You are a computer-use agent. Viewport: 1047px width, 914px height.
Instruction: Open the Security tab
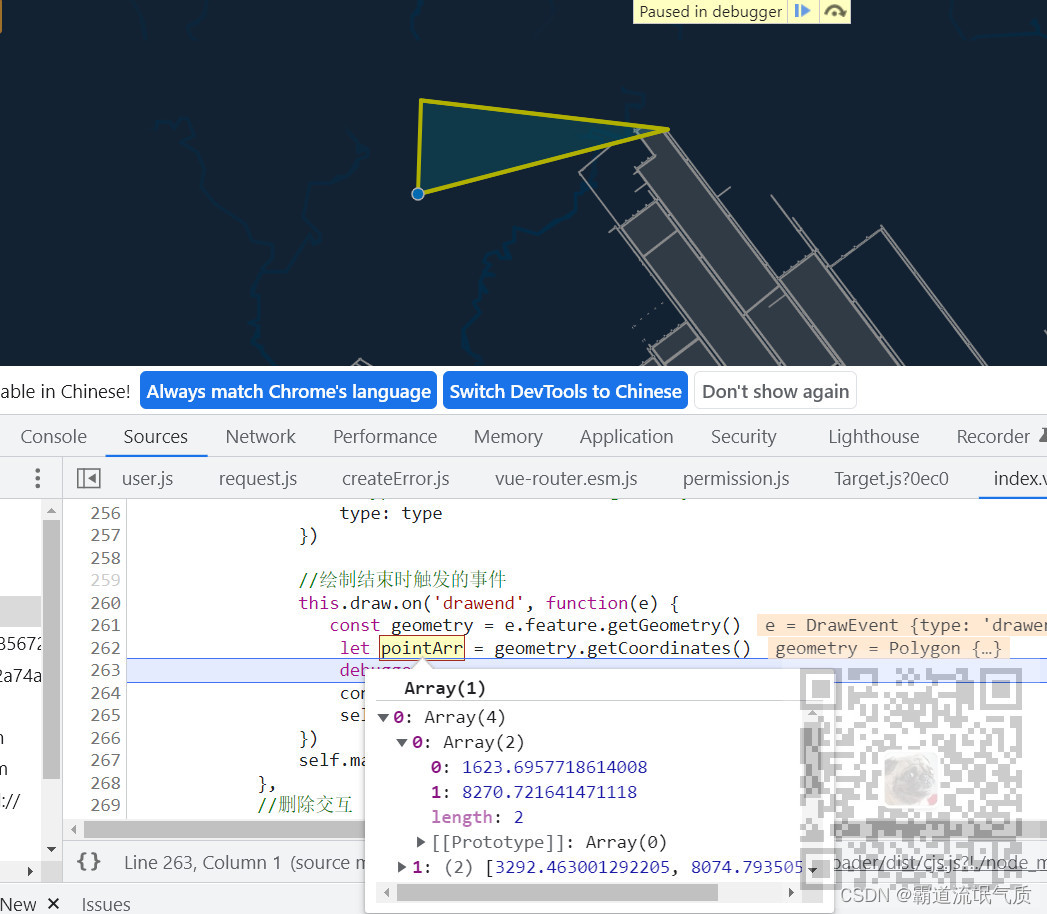[744, 437]
